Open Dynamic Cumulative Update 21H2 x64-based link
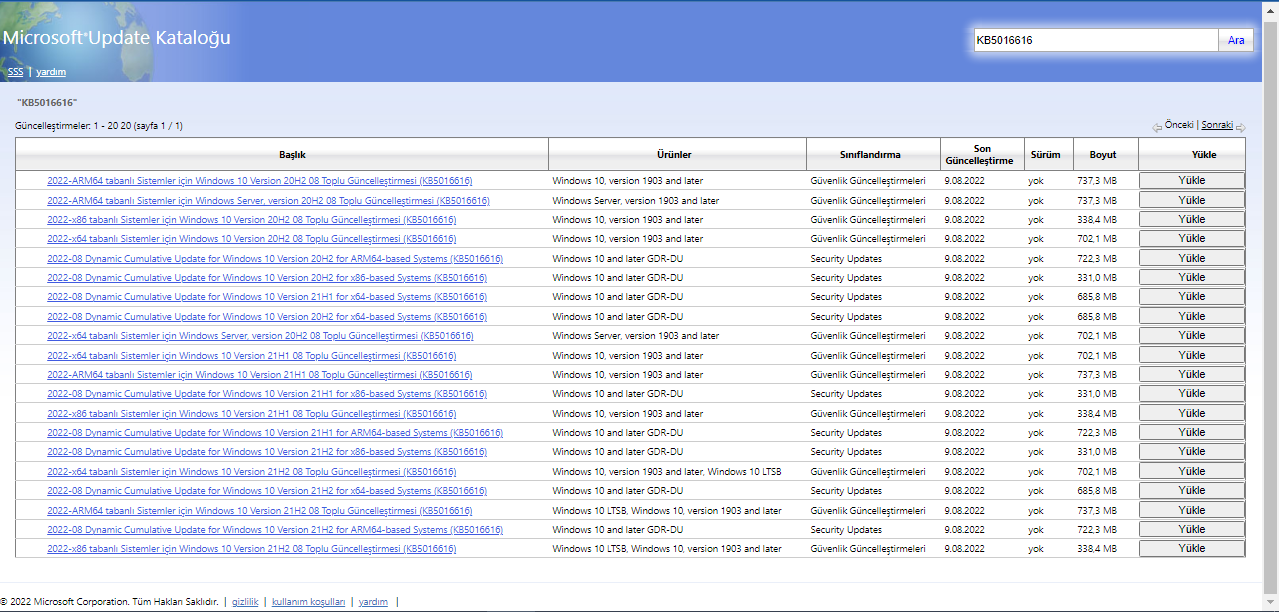1279x612 pixels. tap(267, 491)
